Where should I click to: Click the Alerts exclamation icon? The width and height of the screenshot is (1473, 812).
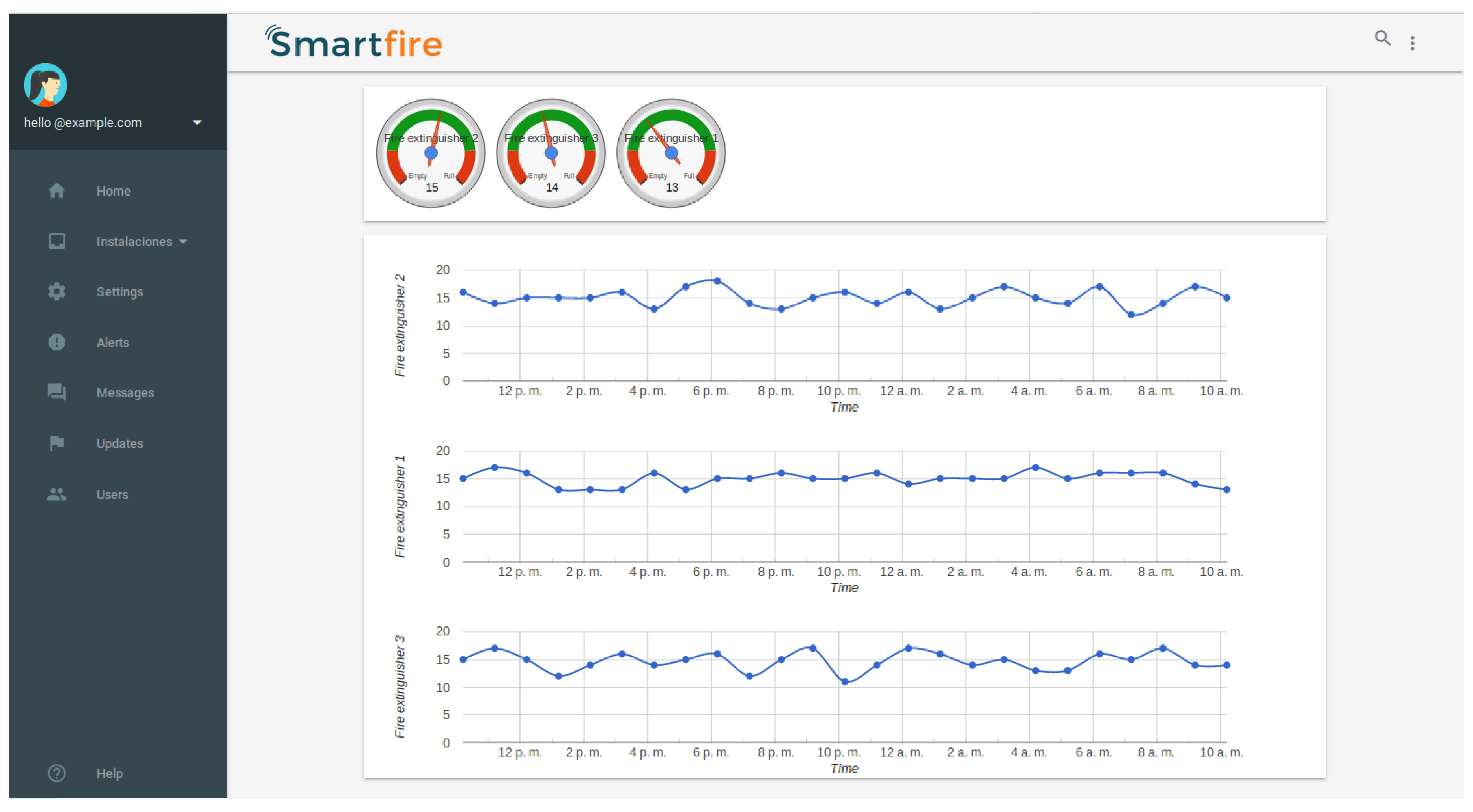[57, 343]
